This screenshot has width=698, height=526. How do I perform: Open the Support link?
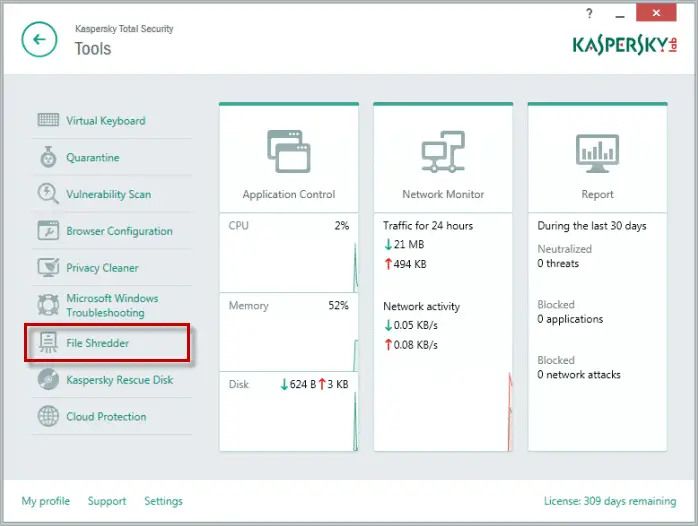tap(107, 501)
